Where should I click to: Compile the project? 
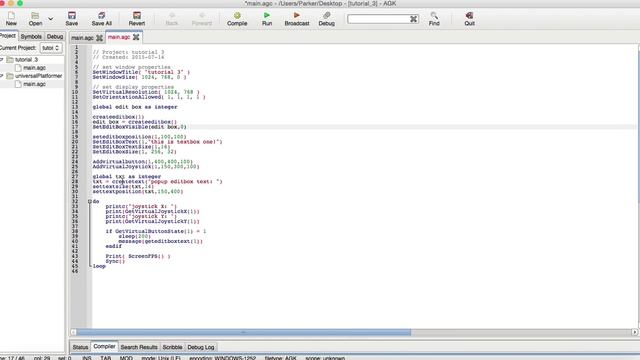tap(237, 18)
